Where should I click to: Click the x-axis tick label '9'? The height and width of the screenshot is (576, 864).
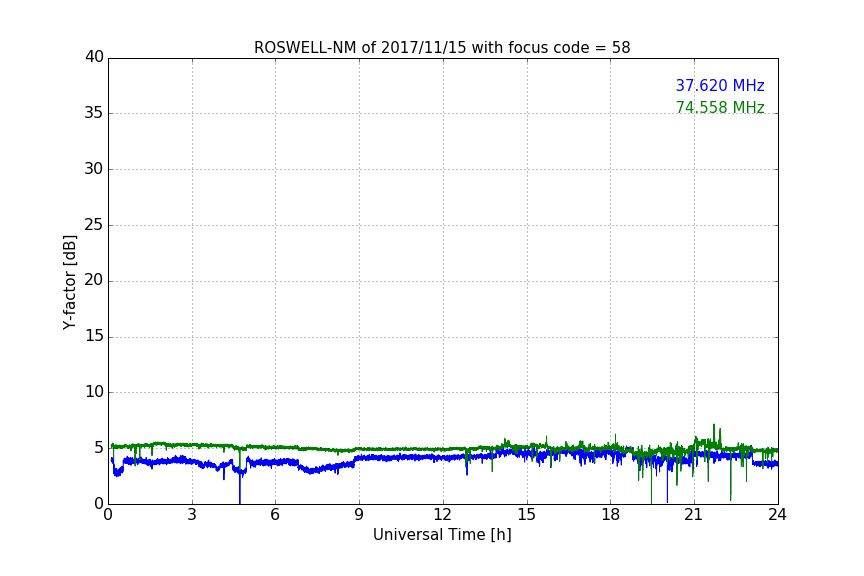coord(359,515)
